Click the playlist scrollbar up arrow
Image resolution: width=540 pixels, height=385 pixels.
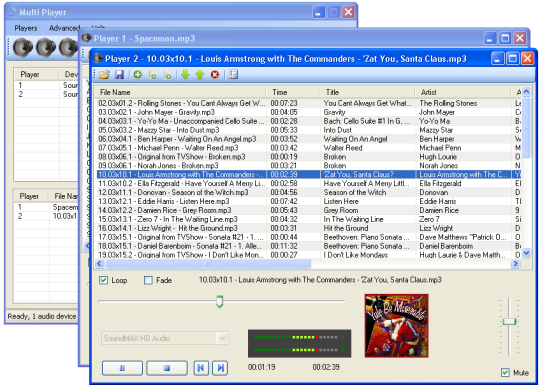tap(526, 92)
